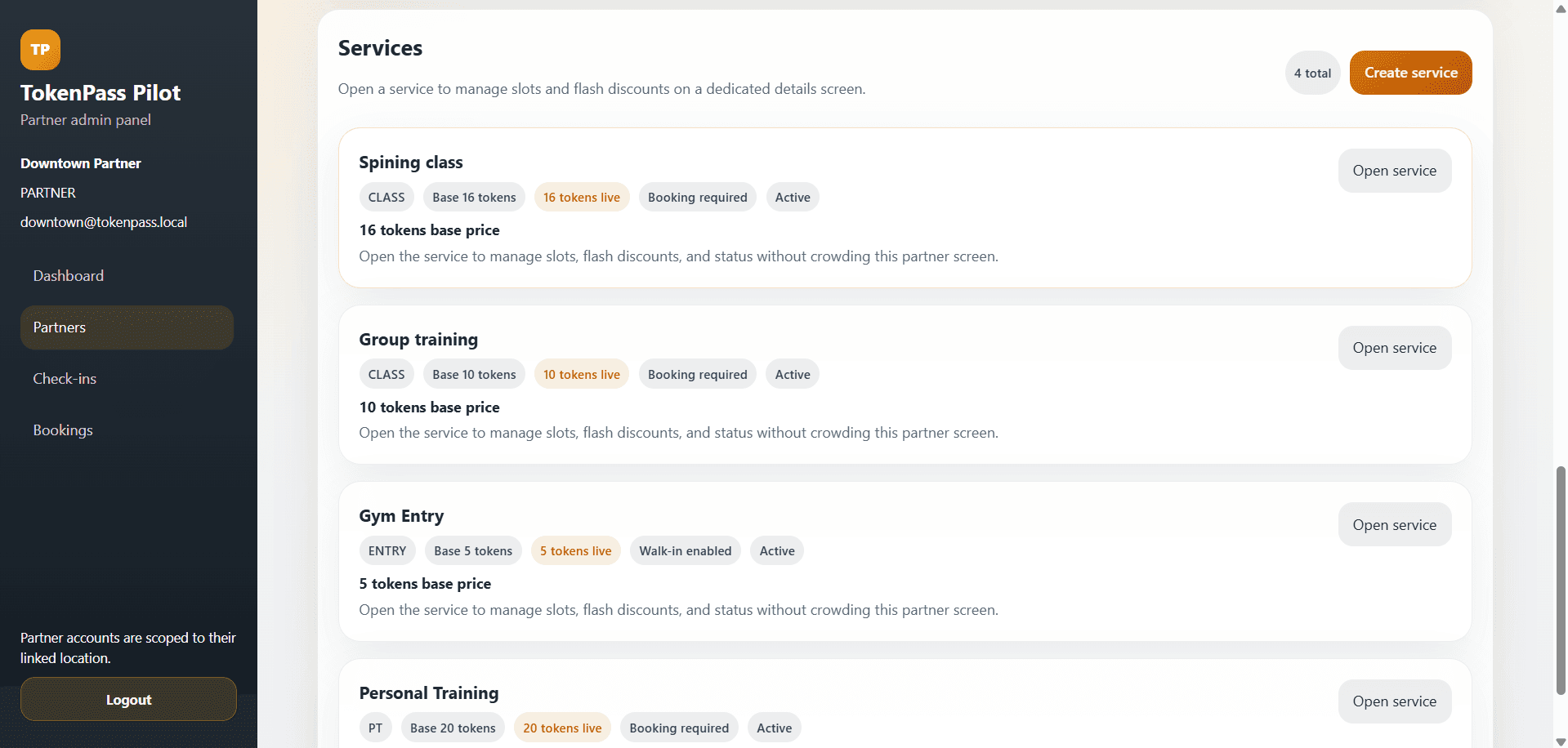Click the Walk-in enabled badge

685,550
